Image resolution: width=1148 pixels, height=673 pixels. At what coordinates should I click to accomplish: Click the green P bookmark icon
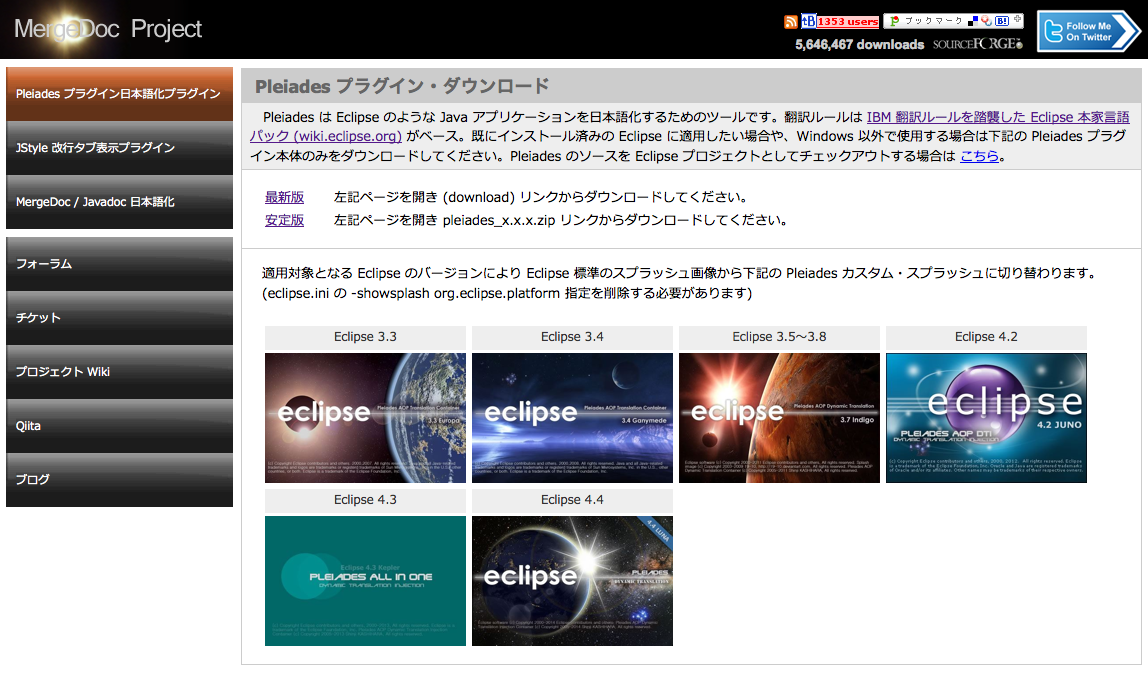pos(895,21)
